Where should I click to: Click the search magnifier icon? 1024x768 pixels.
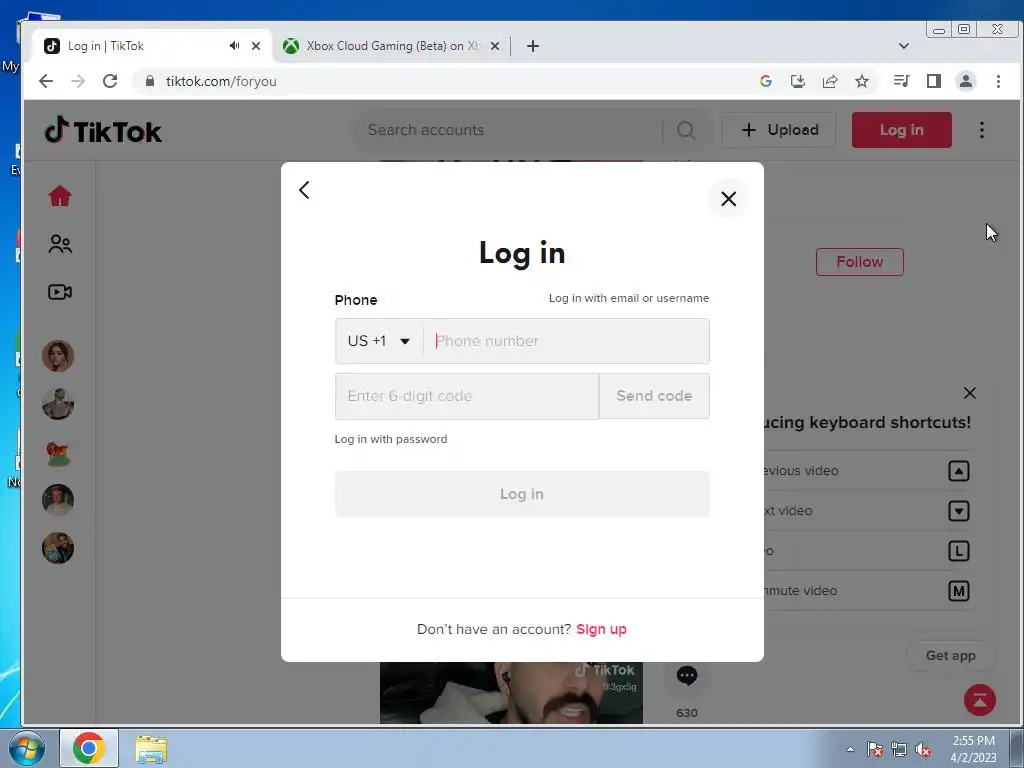(686, 130)
